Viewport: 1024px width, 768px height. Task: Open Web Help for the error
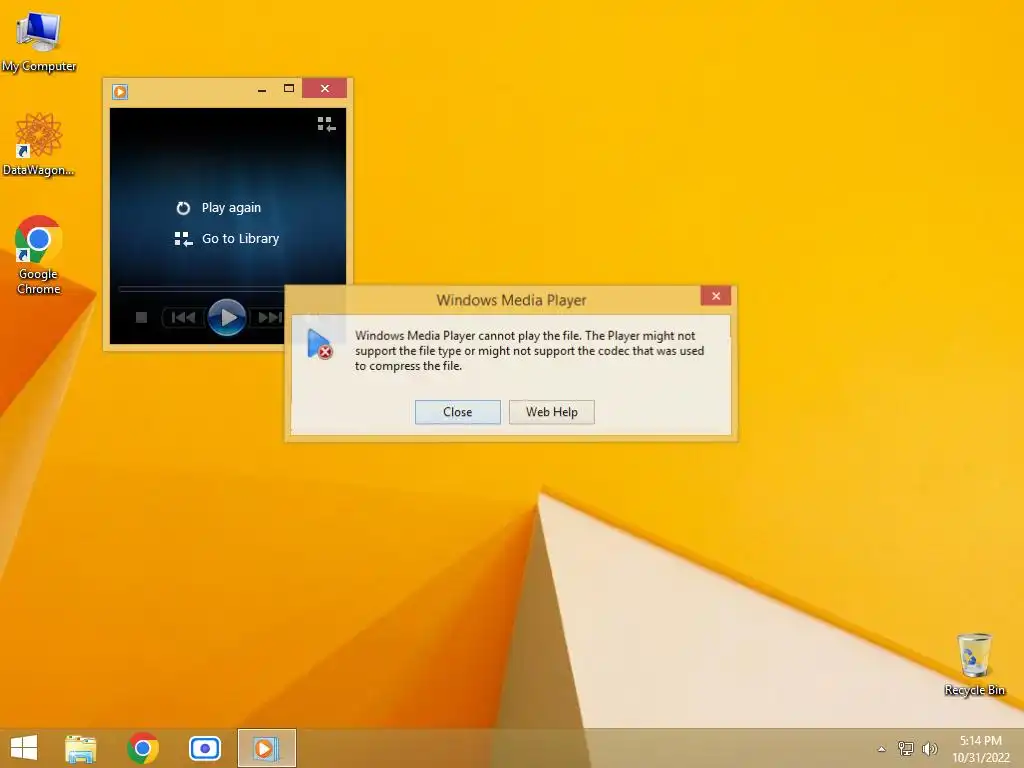pyautogui.click(x=552, y=412)
